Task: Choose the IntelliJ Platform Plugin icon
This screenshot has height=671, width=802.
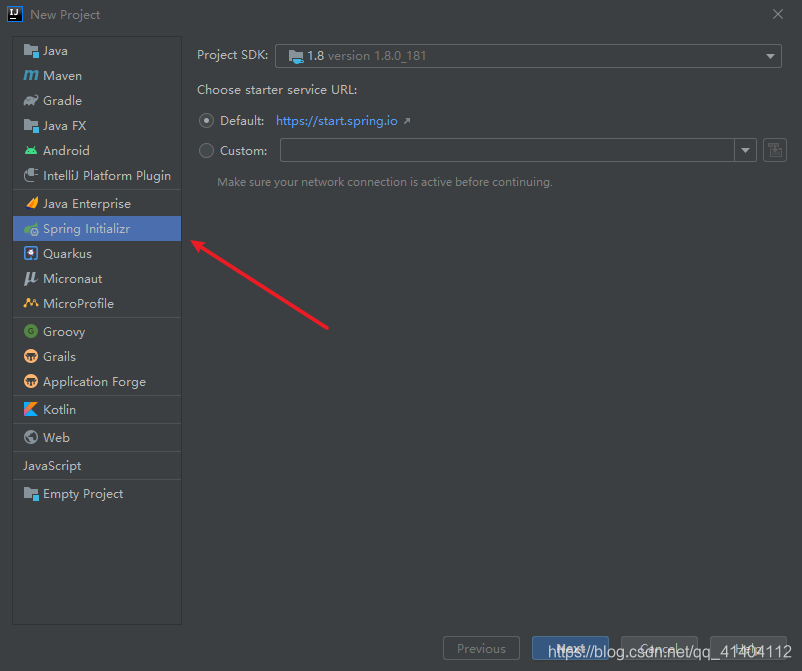Action: tap(31, 175)
